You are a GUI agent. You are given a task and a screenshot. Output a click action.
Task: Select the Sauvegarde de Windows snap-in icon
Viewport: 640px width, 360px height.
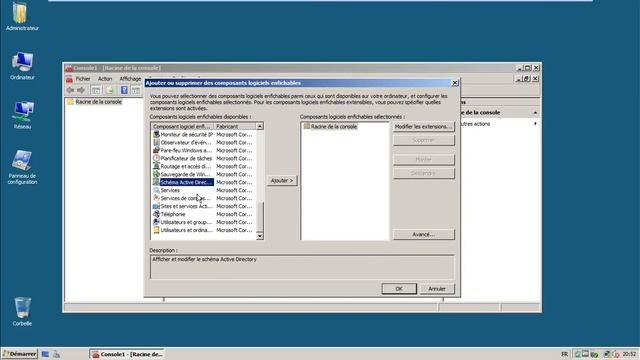point(156,174)
